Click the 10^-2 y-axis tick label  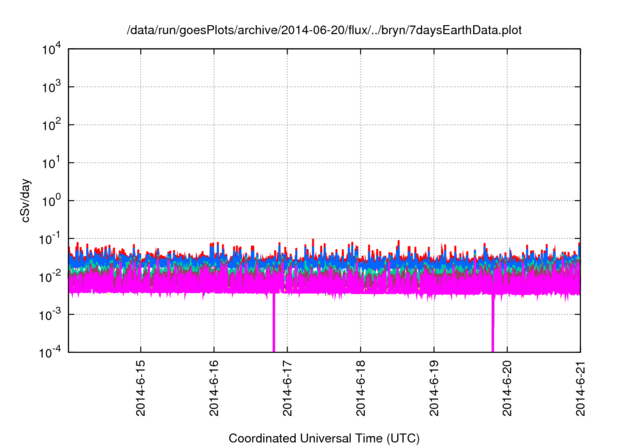pyautogui.click(x=49, y=277)
